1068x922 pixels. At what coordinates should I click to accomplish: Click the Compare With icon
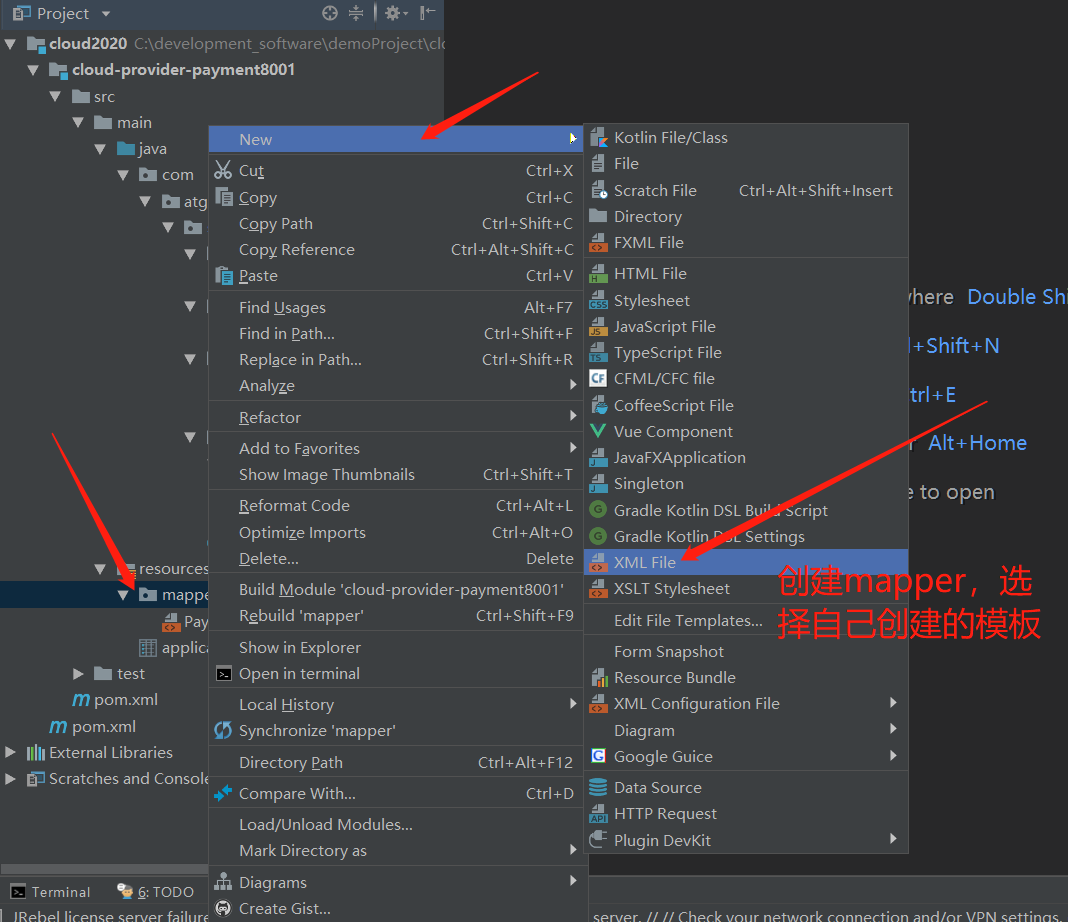coord(223,793)
